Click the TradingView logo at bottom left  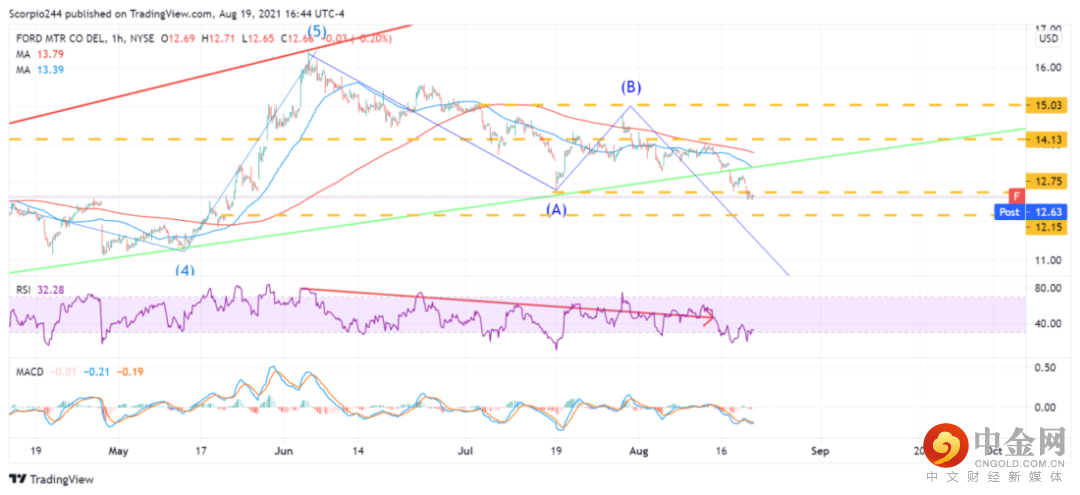click(x=51, y=479)
